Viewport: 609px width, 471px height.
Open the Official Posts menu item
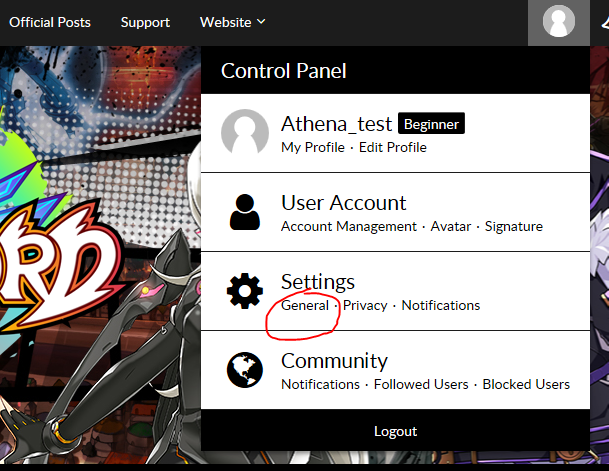pos(49,22)
